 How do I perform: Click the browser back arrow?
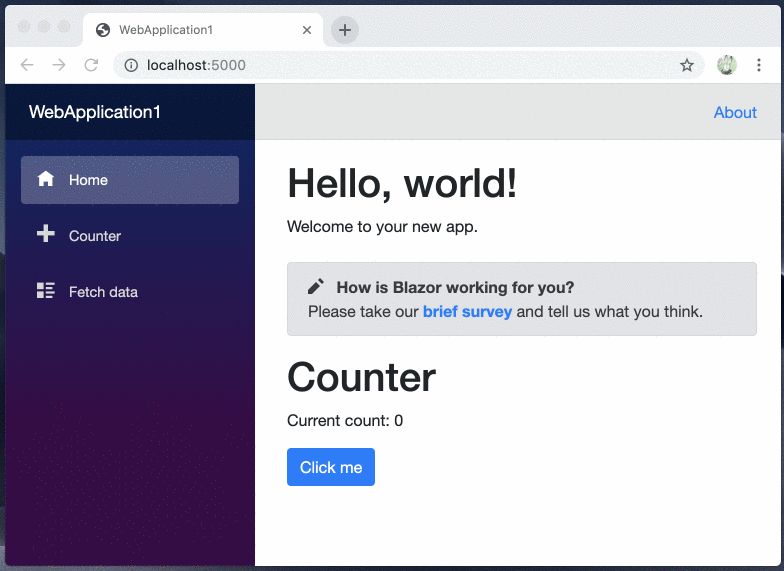[x=27, y=65]
